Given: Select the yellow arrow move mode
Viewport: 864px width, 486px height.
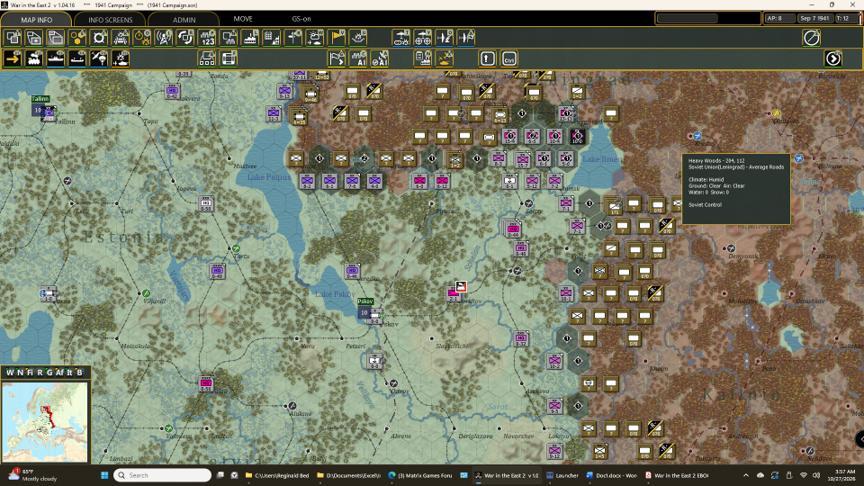Looking at the screenshot, I should [x=13, y=58].
